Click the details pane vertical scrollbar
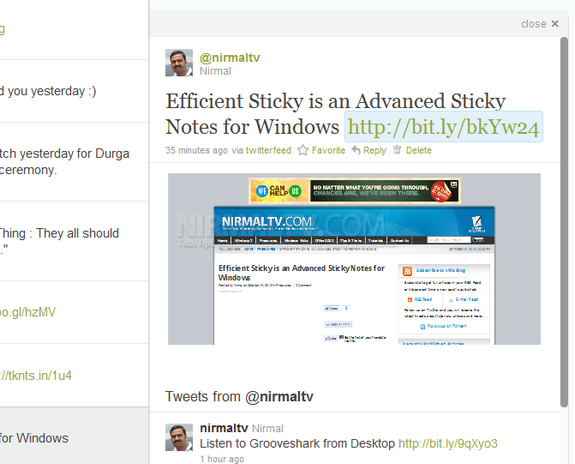The width and height of the screenshot is (575, 464). tap(564, 222)
